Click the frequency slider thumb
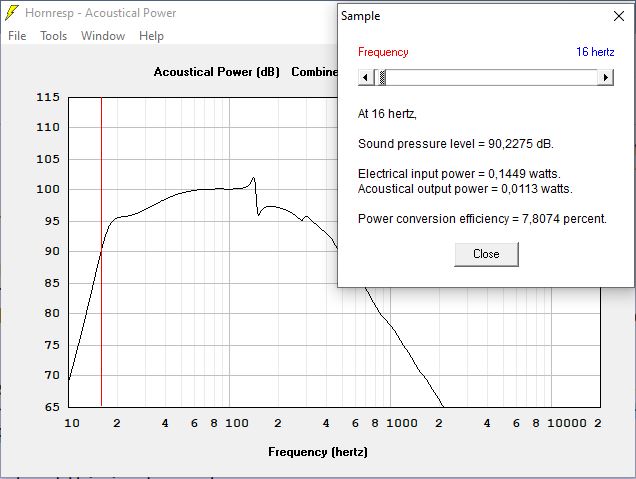Screen dimensions: 636x479 pyautogui.click(x=382, y=77)
